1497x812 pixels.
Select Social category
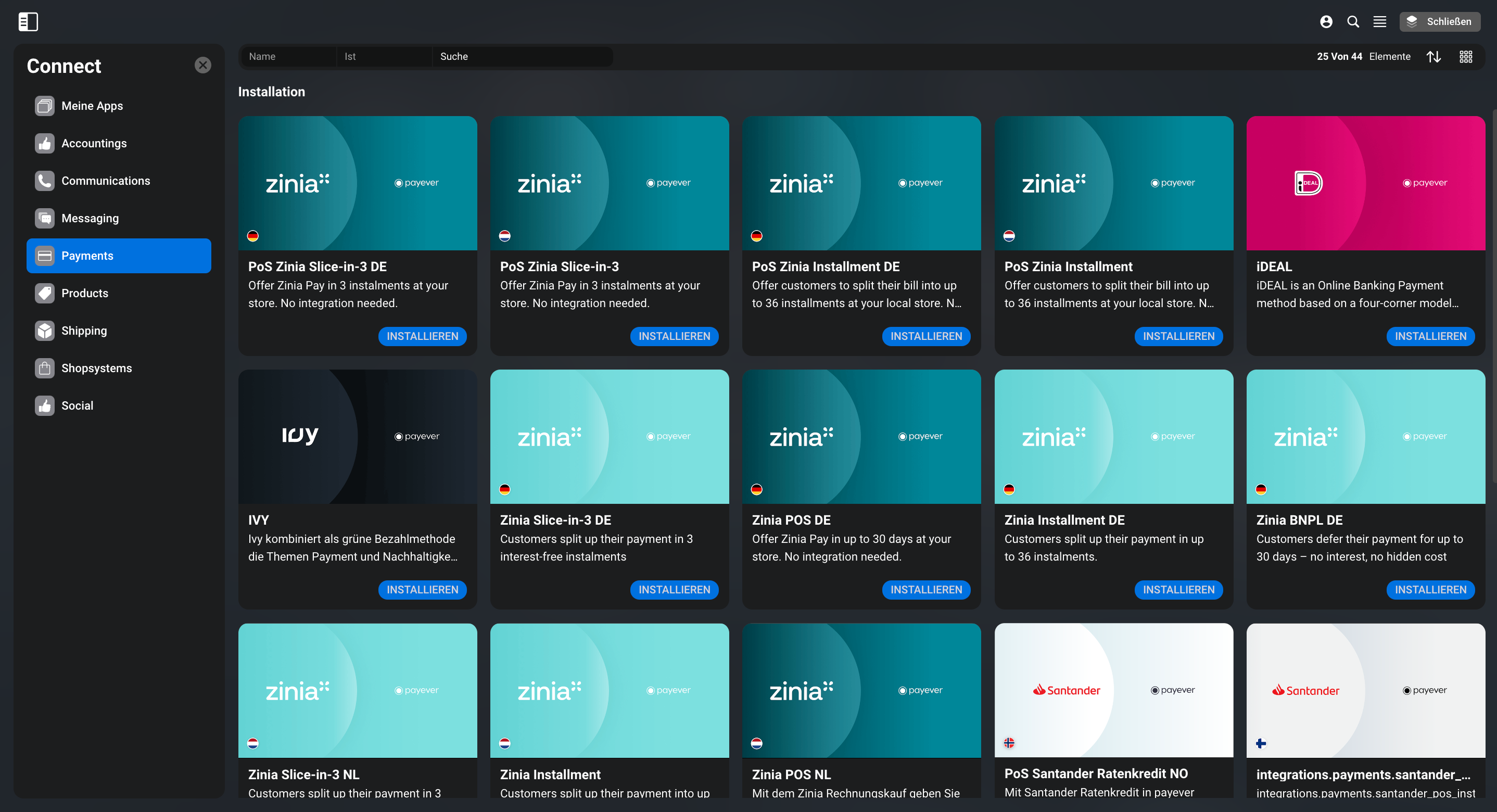tap(119, 405)
